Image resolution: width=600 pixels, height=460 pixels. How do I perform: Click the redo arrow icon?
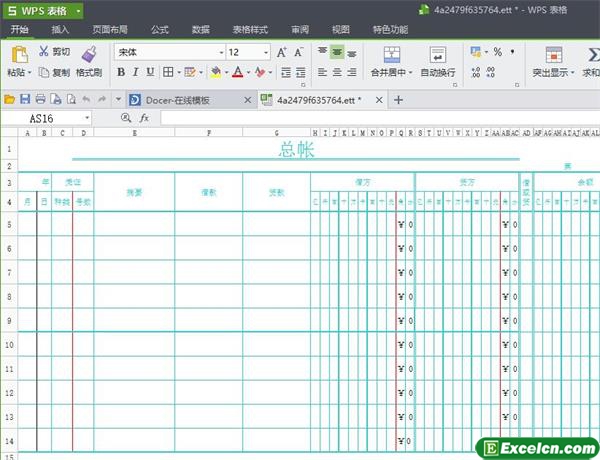click(x=101, y=100)
